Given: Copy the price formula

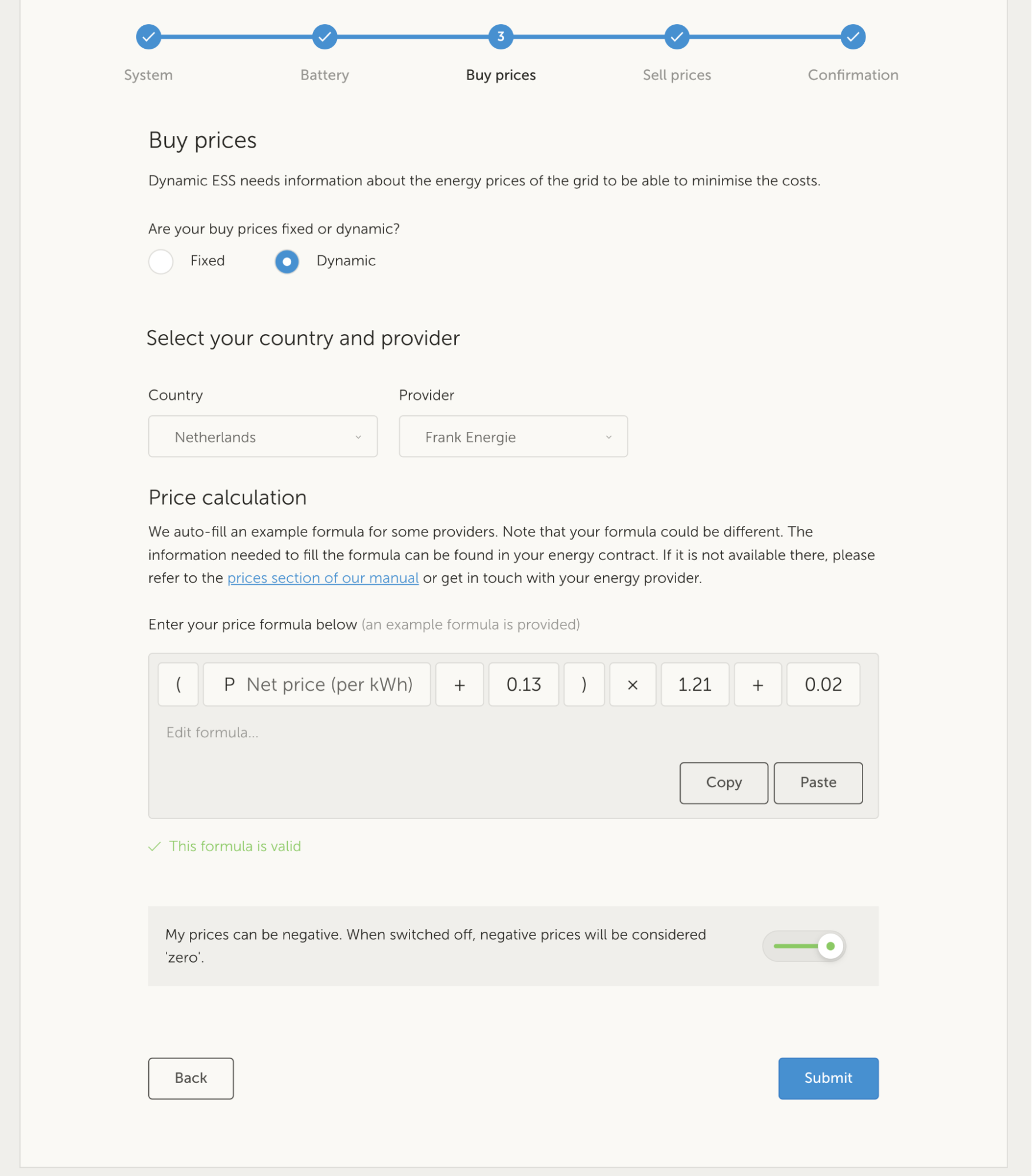Looking at the screenshot, I should (x=723, y=783).
